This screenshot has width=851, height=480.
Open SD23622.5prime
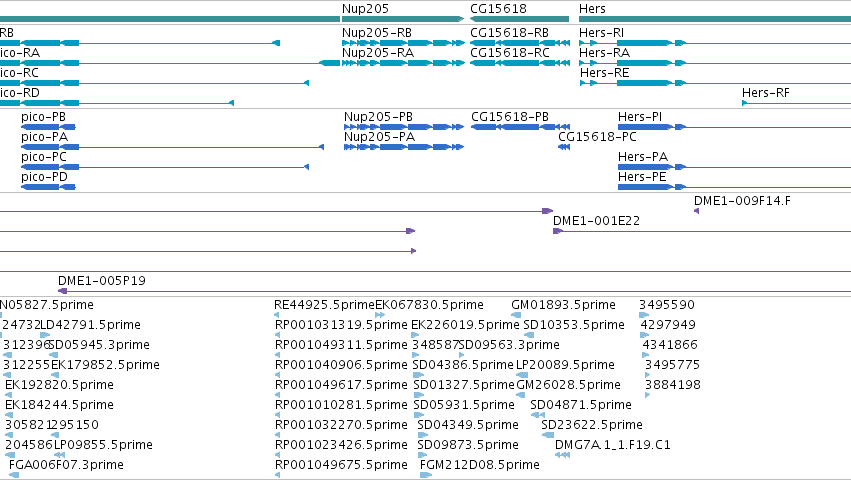tap(592, 425)
